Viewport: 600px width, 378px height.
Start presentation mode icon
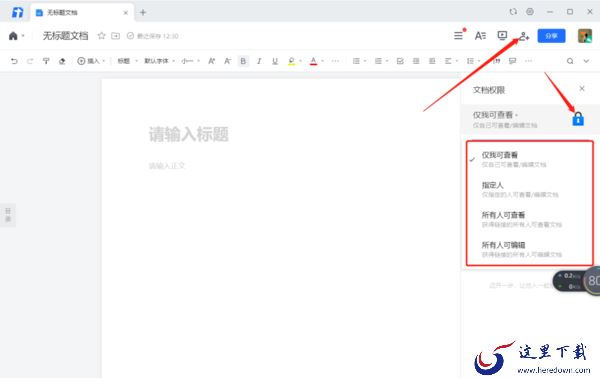click(502, 36)
